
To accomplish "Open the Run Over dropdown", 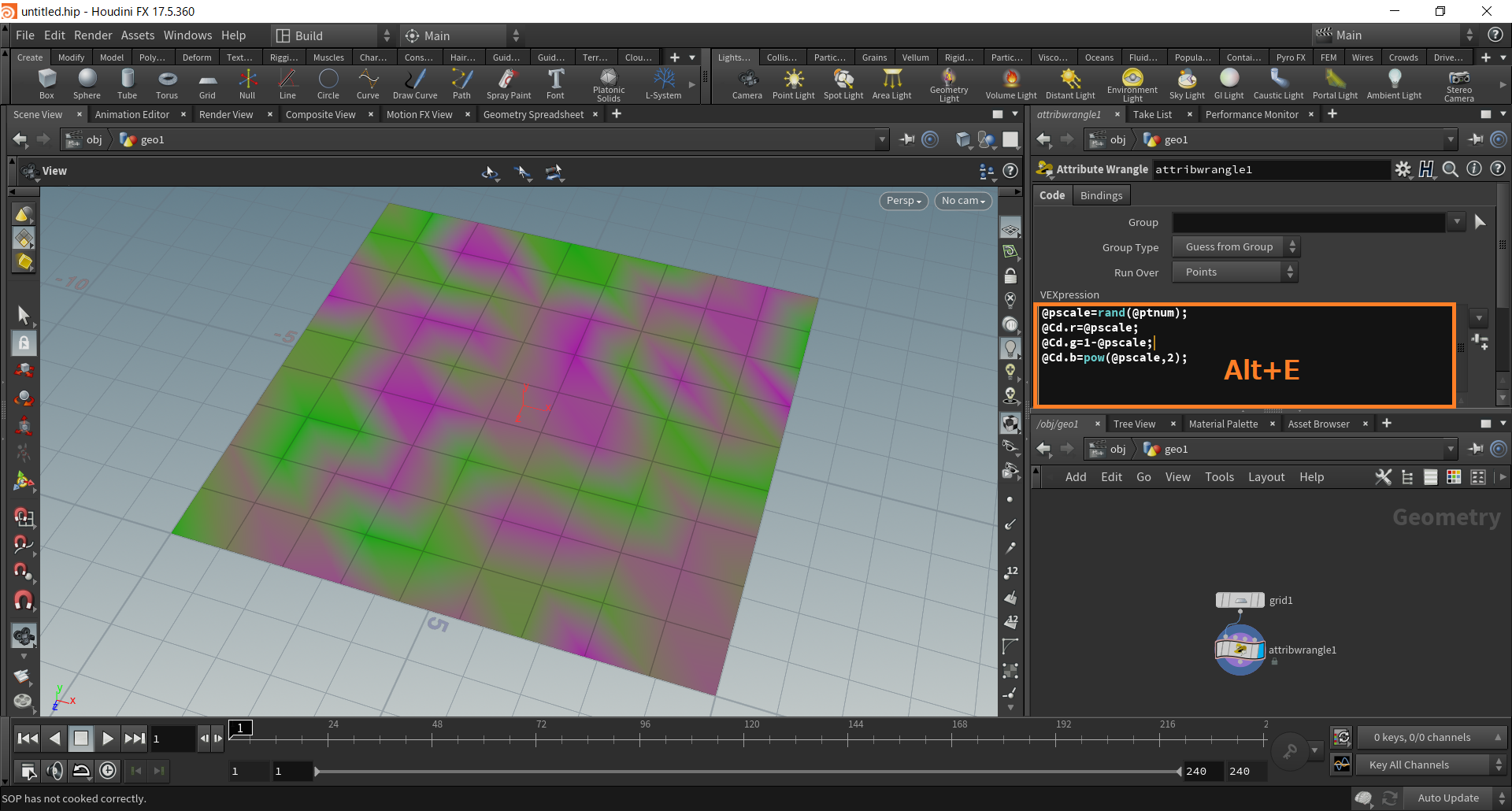I will (1234, 272).
